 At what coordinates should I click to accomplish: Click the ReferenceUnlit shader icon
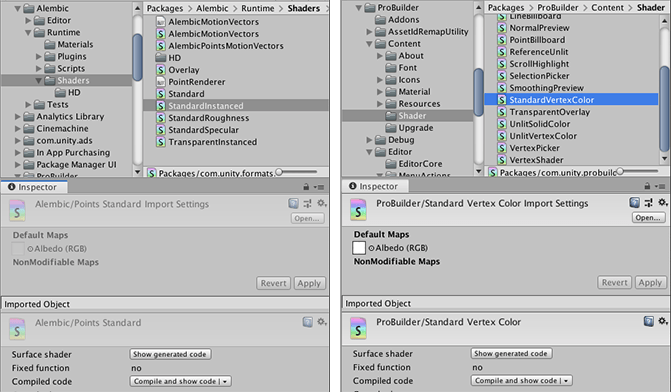coord(502,52)
